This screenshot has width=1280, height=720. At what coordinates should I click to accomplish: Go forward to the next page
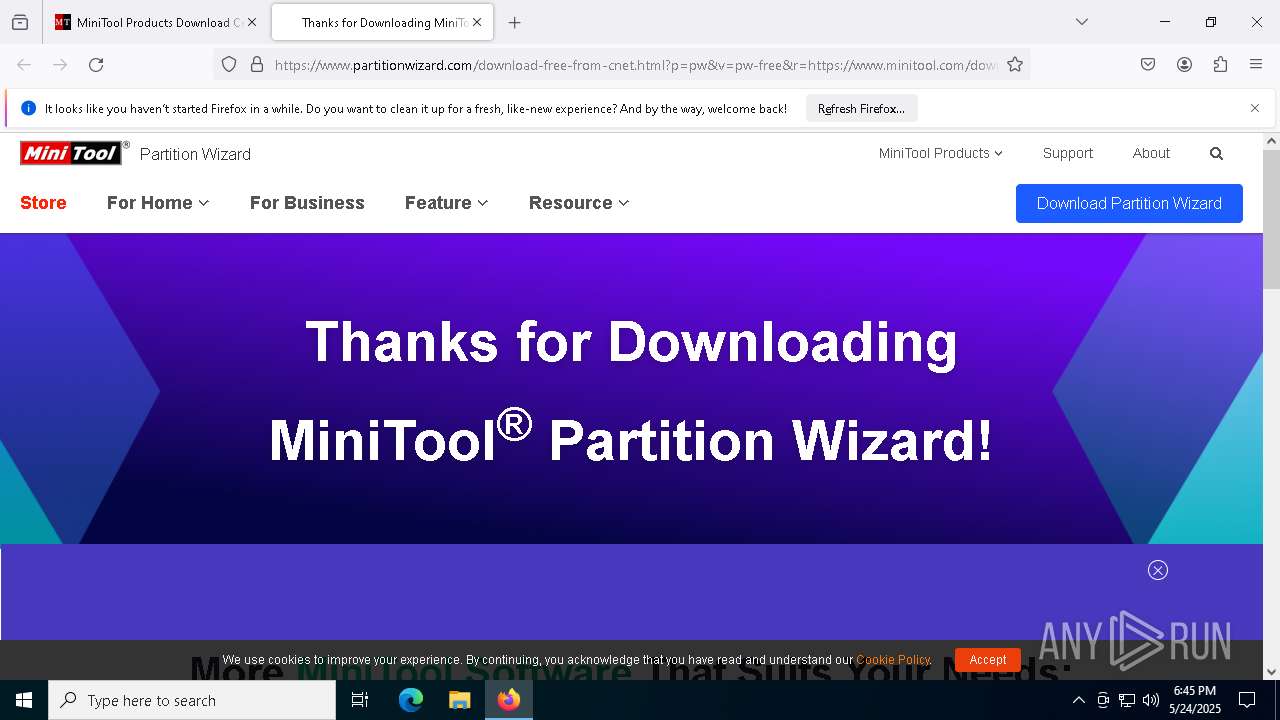(60, 65)
